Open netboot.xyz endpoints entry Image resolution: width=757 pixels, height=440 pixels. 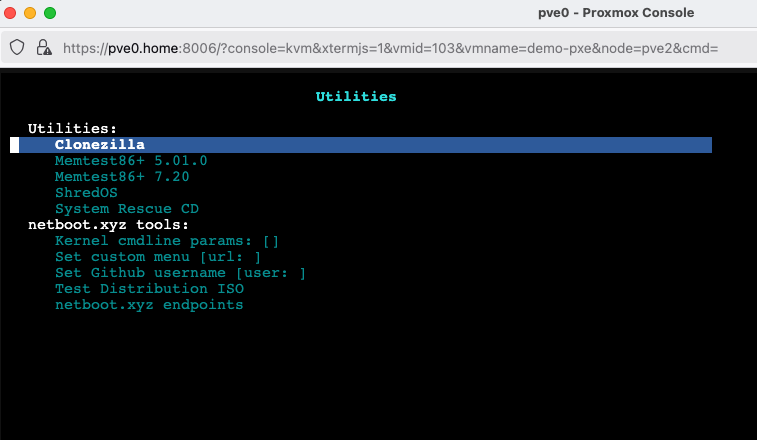[x=149, y=305]
